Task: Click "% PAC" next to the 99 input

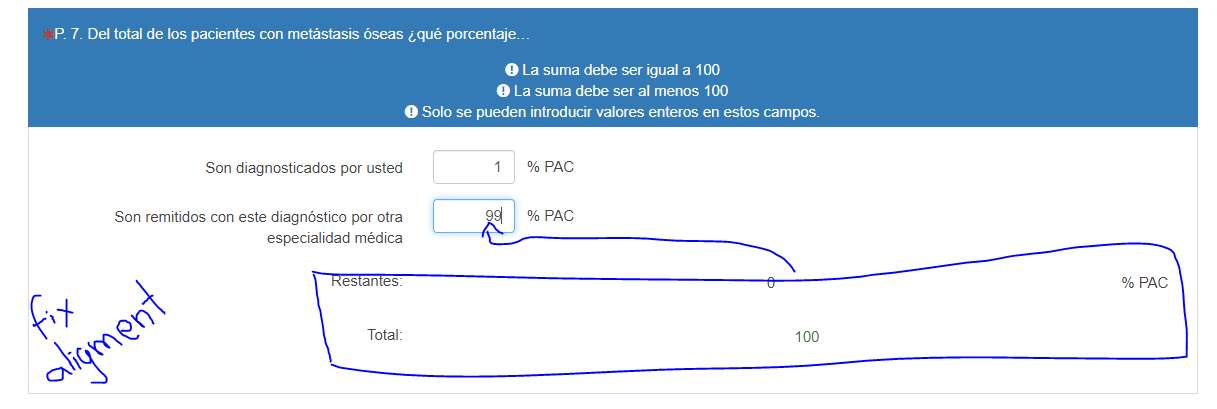Action: pos(550,216)
